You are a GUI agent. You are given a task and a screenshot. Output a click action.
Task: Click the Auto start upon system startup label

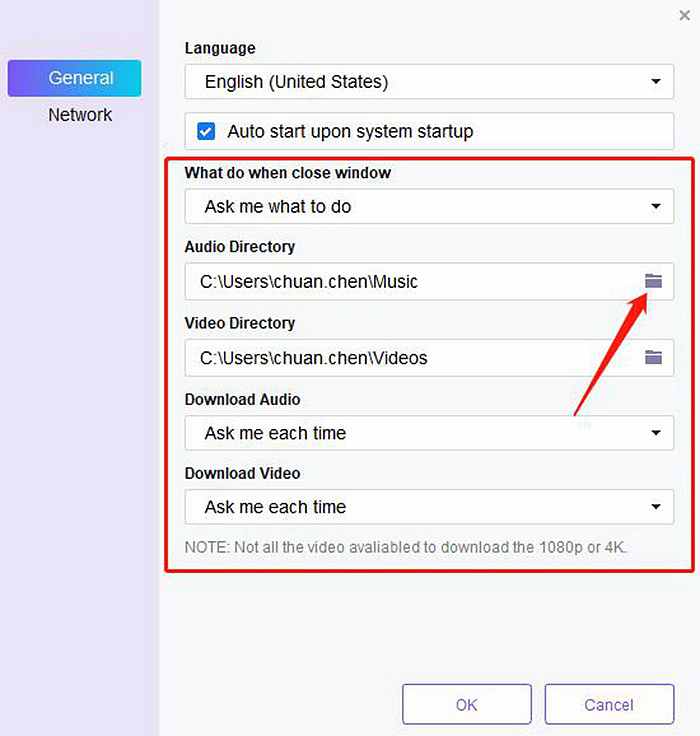[x=350, y=131]
